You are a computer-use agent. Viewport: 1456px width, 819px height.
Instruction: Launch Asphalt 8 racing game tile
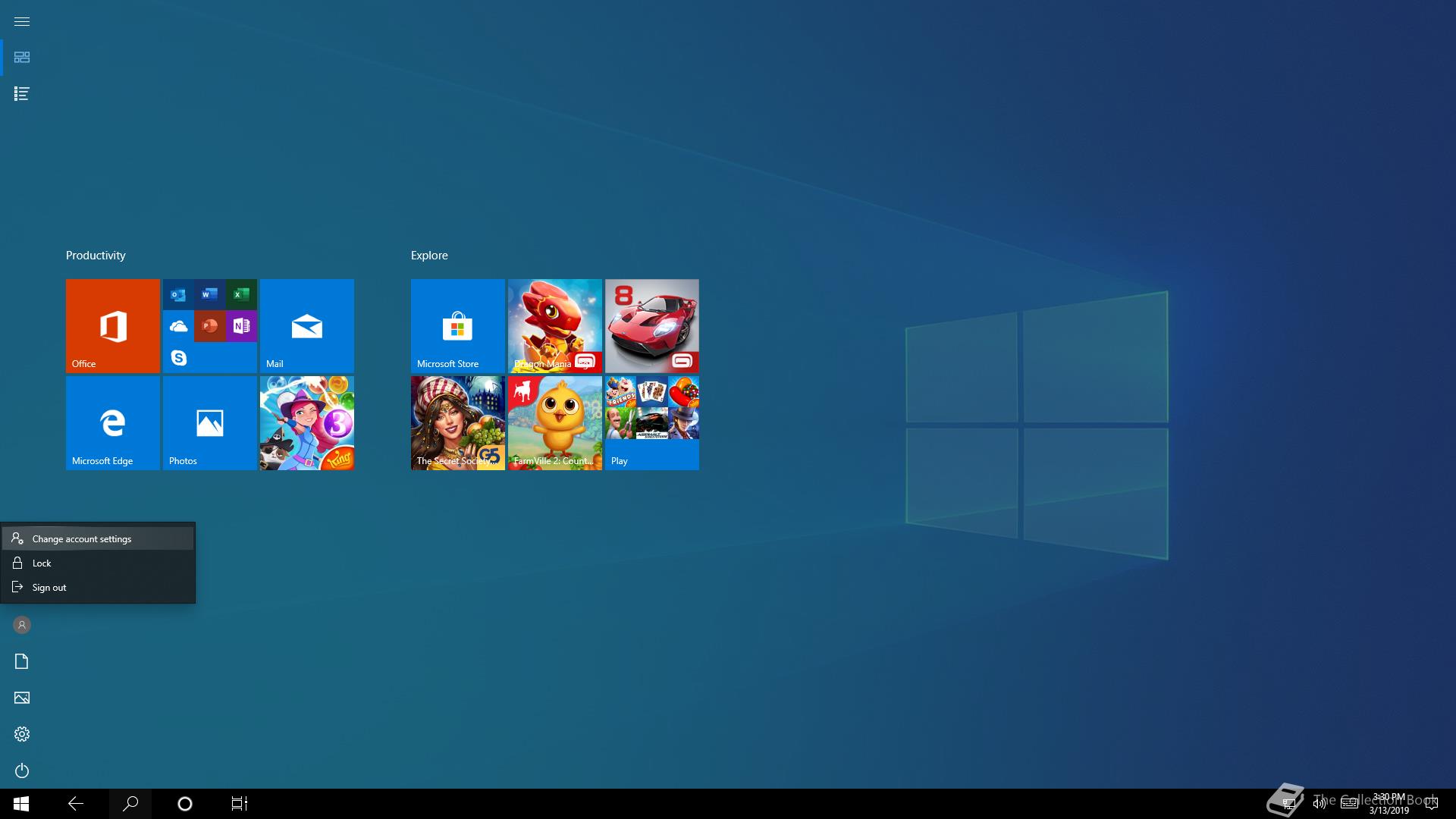click(x=652, y=326)
